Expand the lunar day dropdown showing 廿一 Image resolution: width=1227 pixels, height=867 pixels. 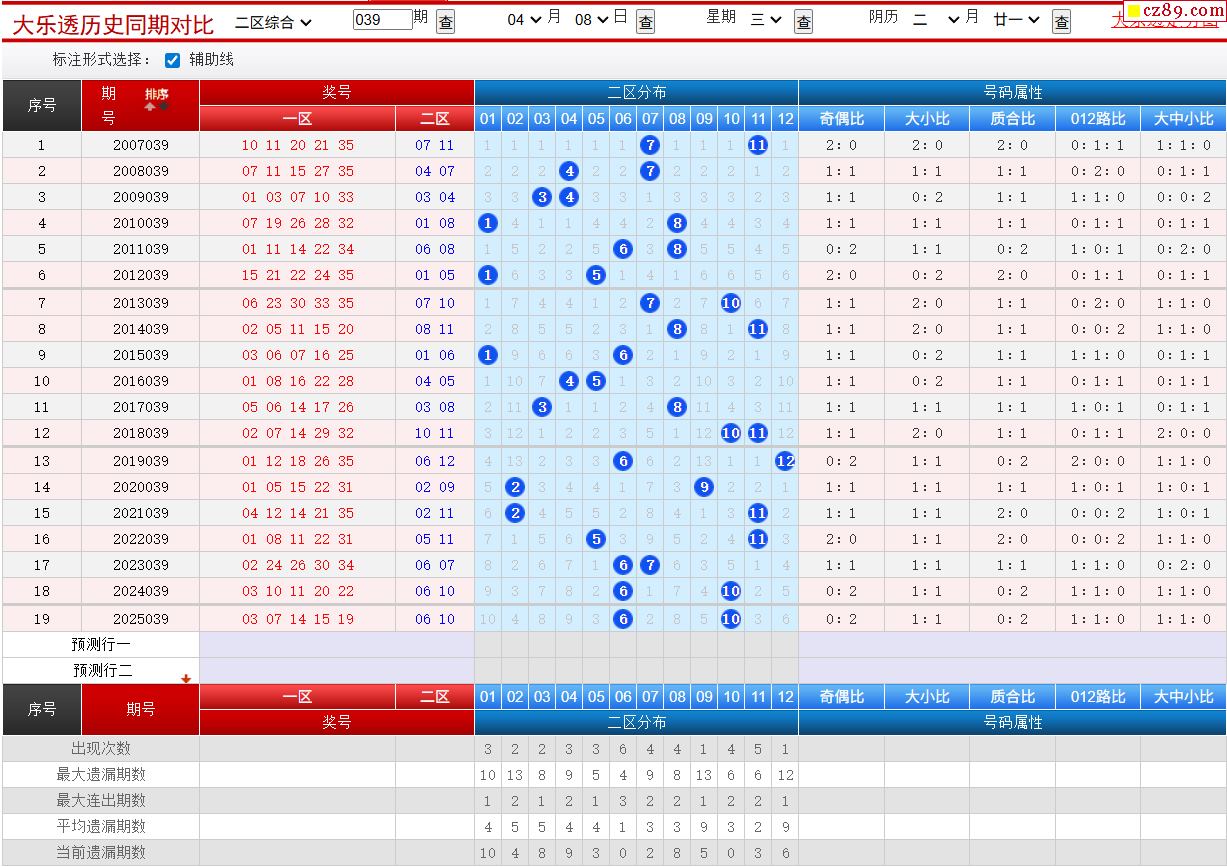click(x=1016, y=20)
